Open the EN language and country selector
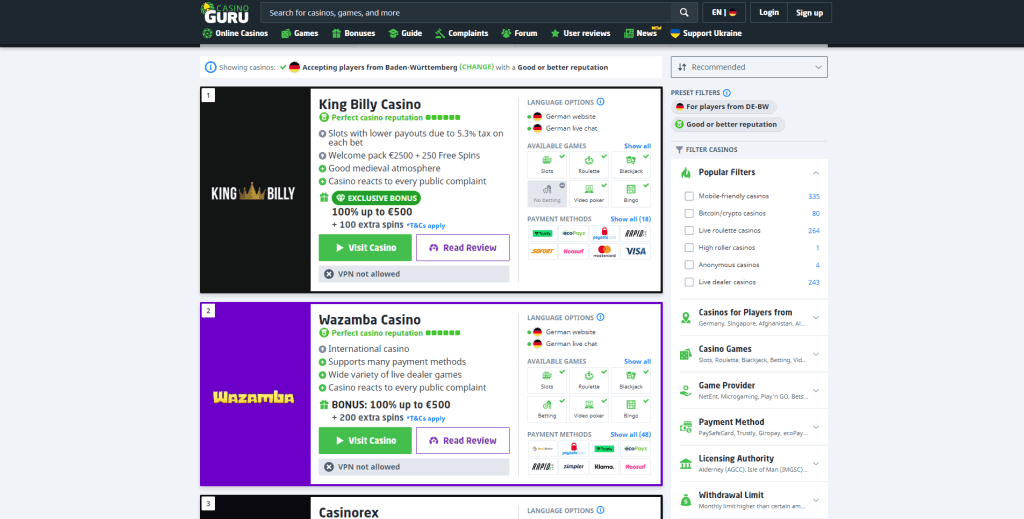1024x519 pixels. click(x=724, y=12)
